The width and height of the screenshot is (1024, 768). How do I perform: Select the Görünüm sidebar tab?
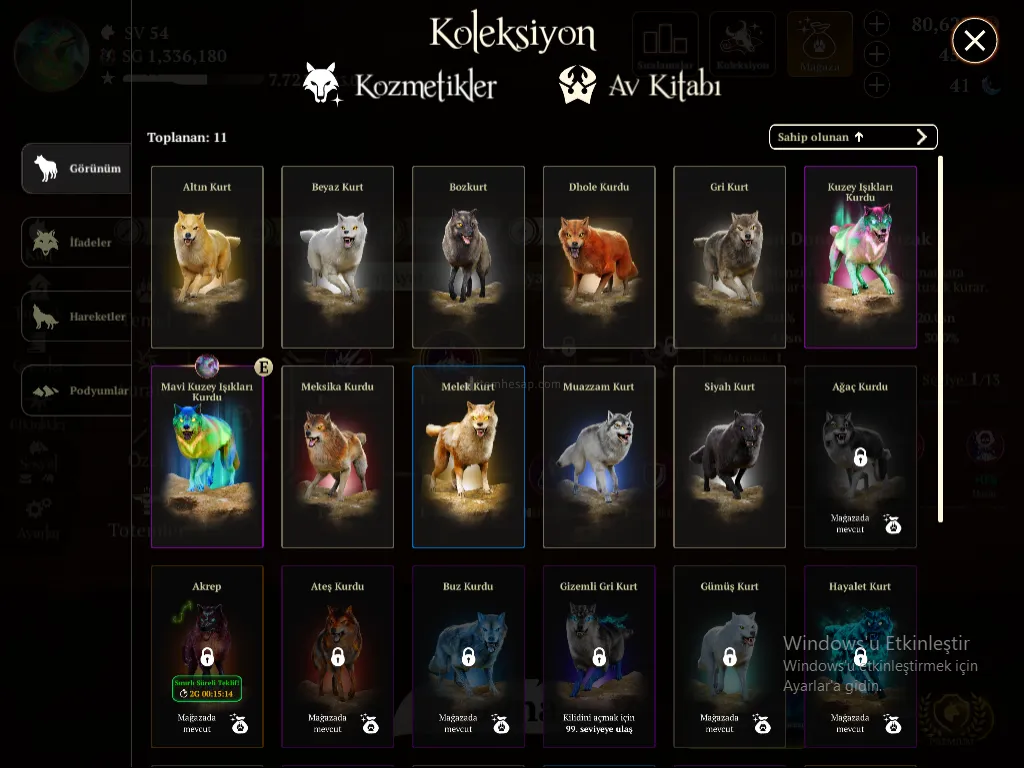pyautogui.click(x=76, y=168)
